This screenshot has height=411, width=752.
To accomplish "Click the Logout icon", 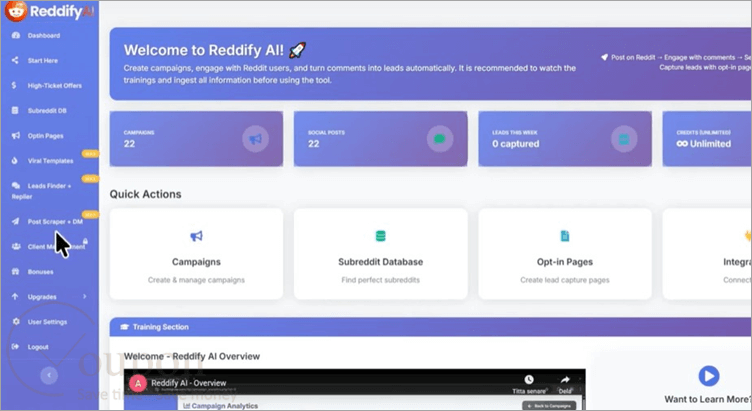I will pyautogui.click(x=15, y=347).
